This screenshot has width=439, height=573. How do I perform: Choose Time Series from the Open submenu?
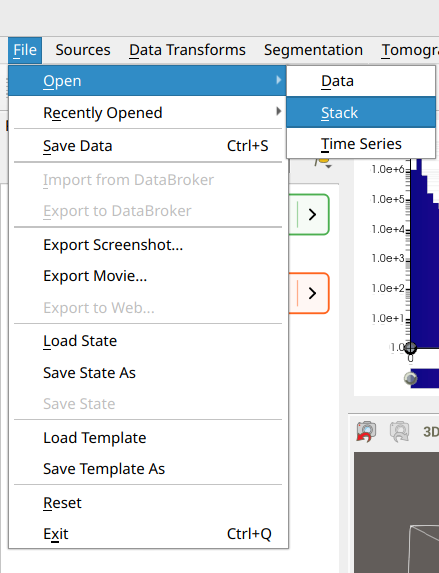coord(361,144)
